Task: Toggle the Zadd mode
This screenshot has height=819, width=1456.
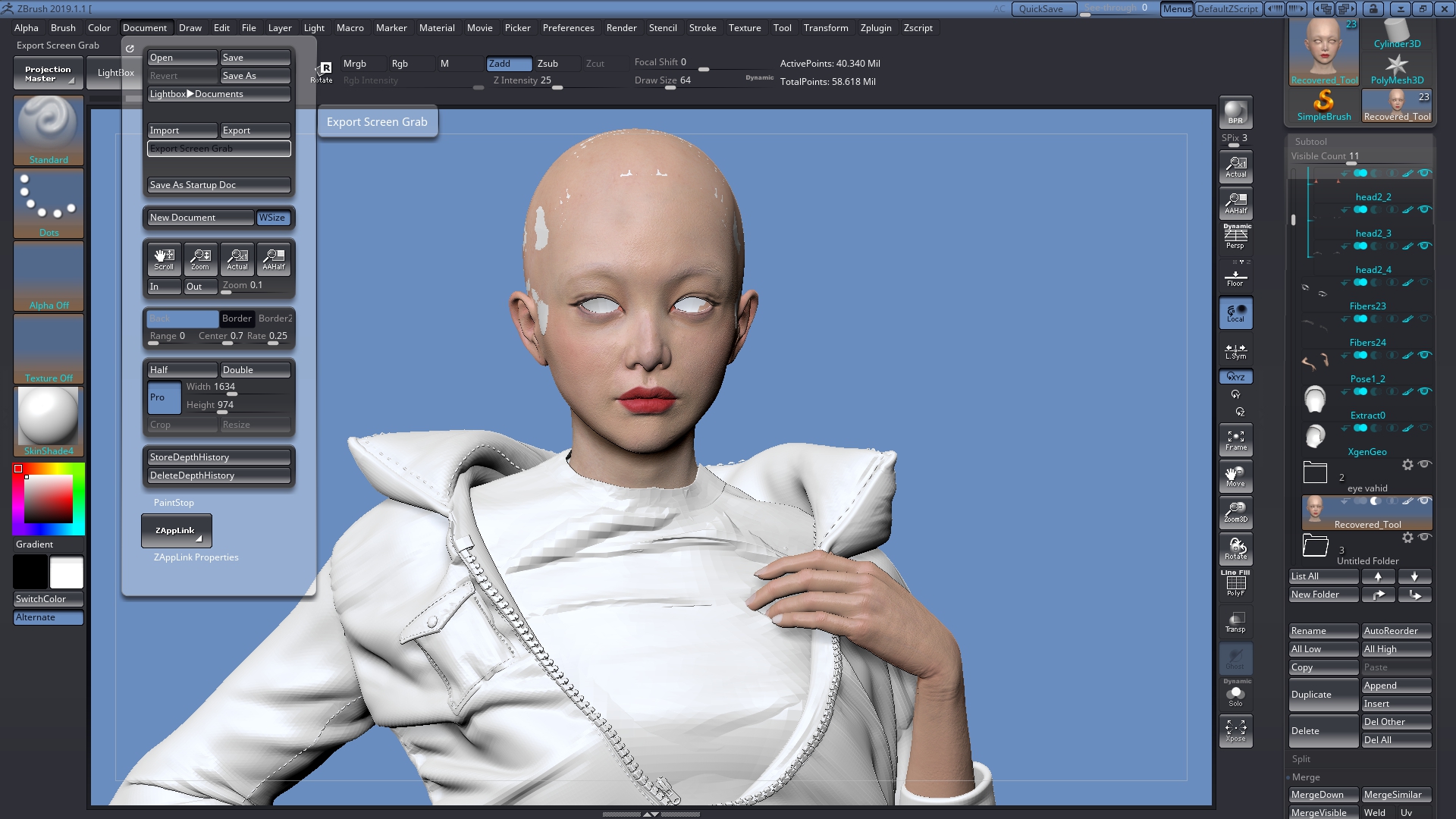Action: (509, 64)
